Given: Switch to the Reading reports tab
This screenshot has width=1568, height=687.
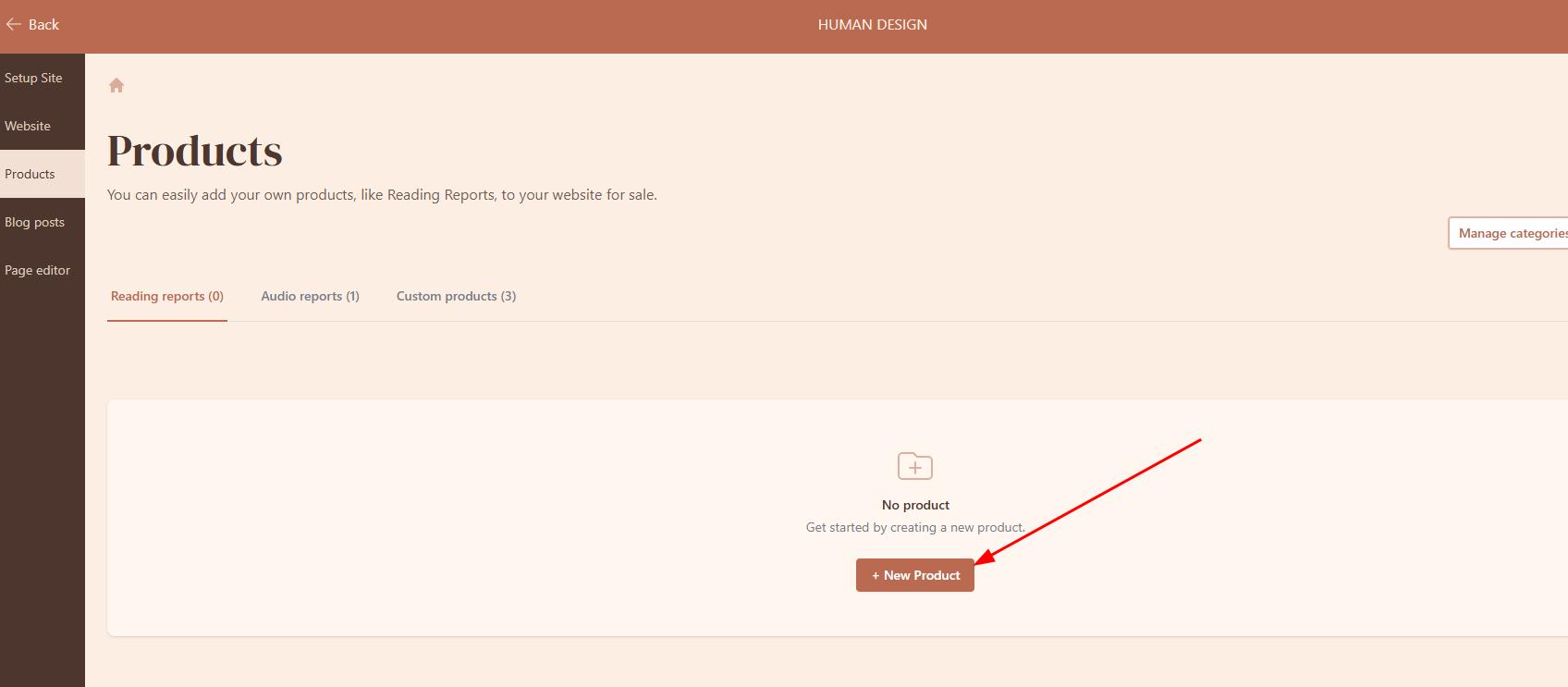Looking at the screenshot, I should 167,296.
